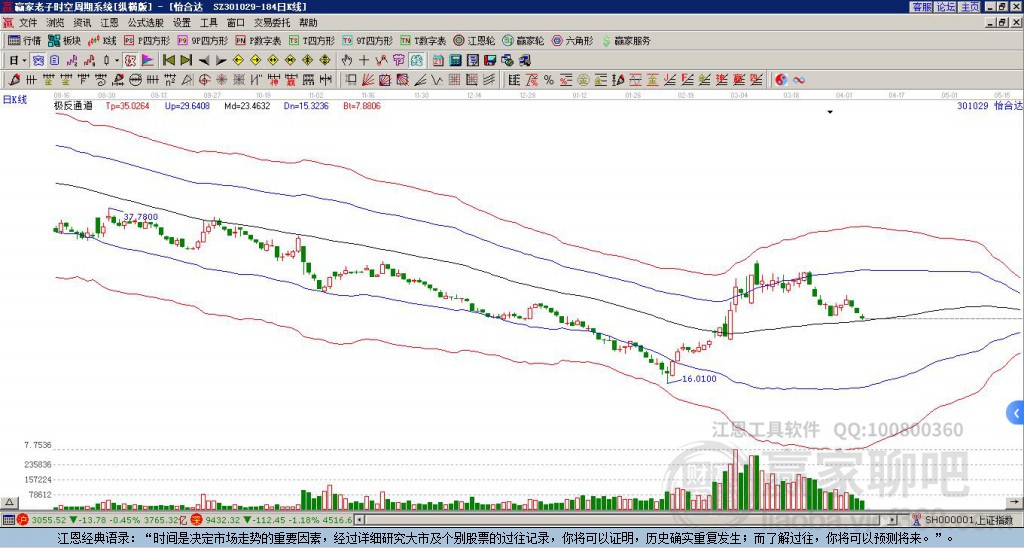
Task: Select the hand pan tool
Action: tap(346, 61)
